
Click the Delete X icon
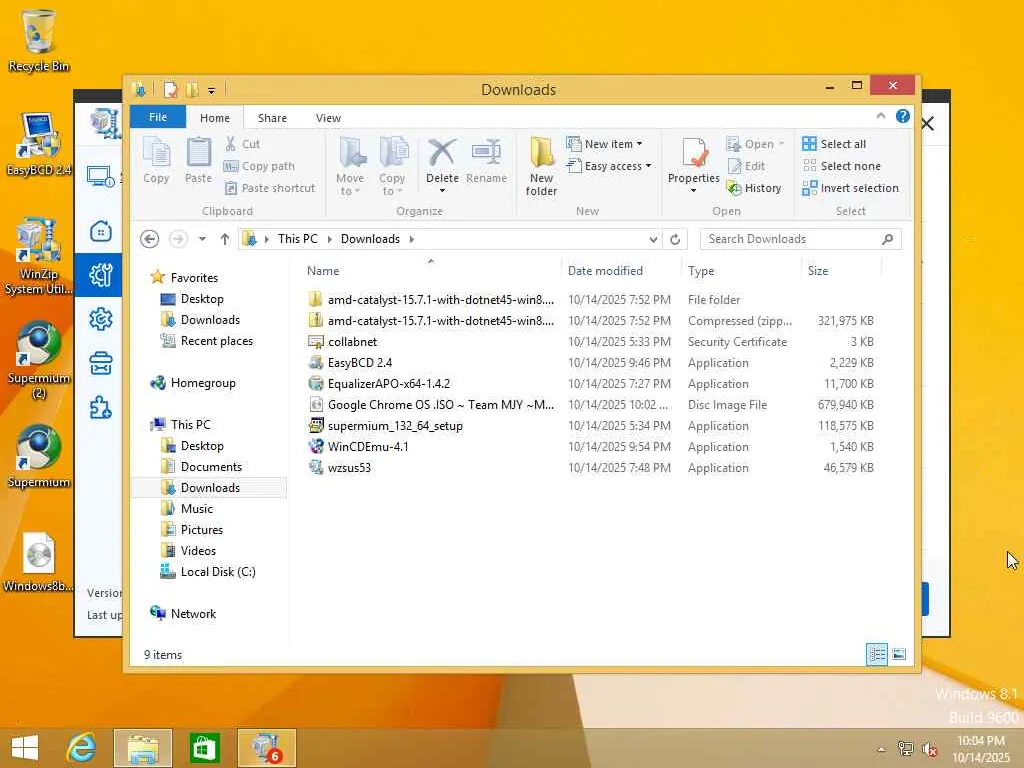[x=442, y=153]
